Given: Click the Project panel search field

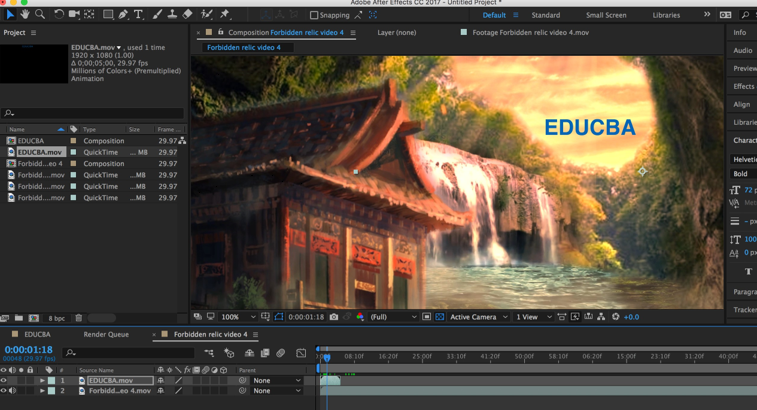Looking at the screenshot, I should 92,113.
